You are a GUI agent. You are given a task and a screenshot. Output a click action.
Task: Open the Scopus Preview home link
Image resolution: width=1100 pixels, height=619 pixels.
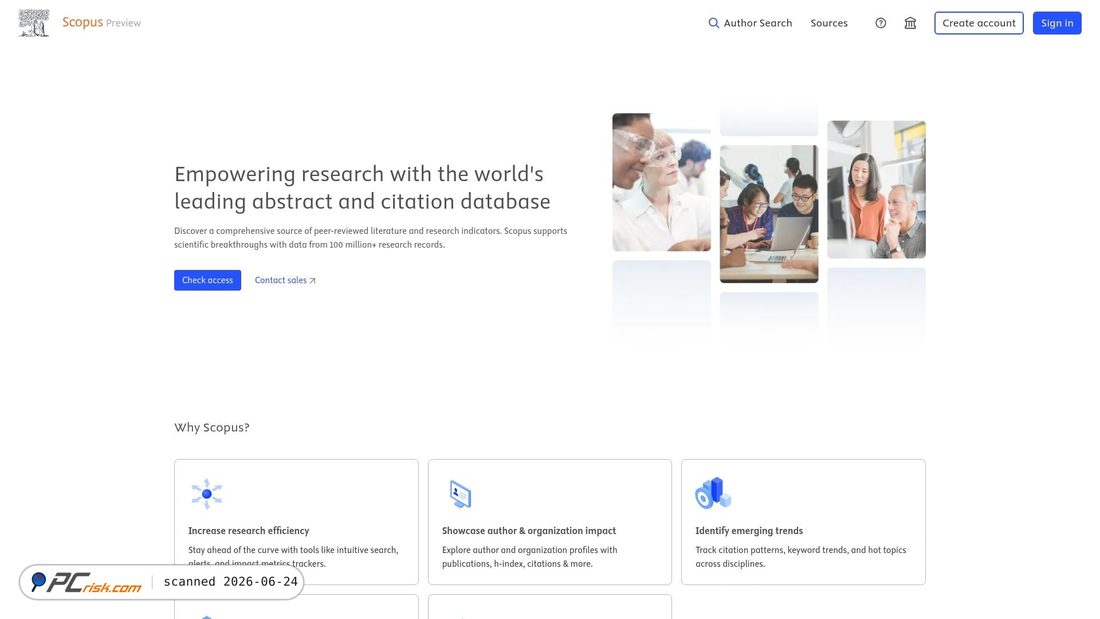tap(101, 22)
